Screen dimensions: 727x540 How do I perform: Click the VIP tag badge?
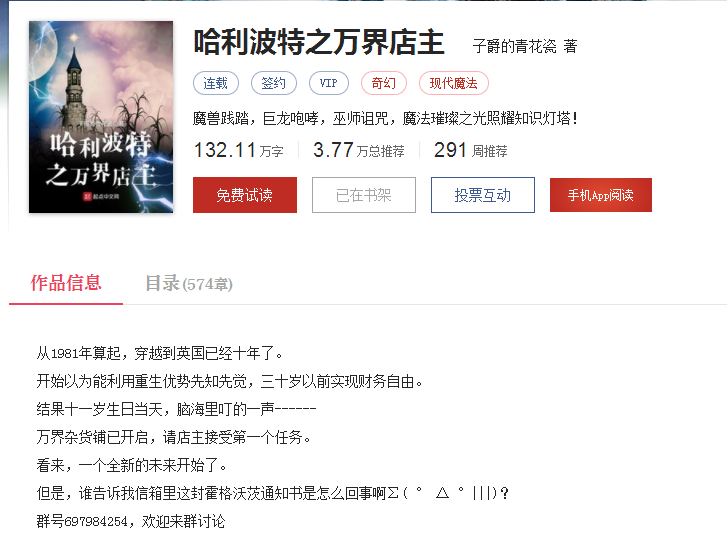pos(329,83)
